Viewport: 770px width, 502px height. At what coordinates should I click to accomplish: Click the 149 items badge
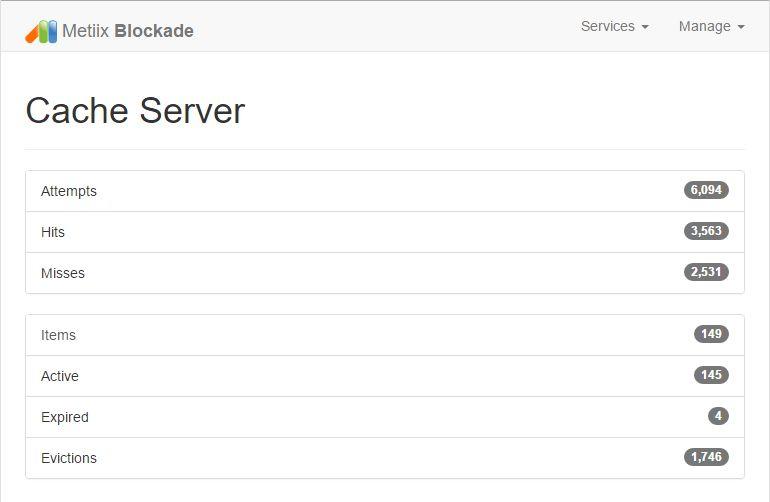[x=711, y=334]
